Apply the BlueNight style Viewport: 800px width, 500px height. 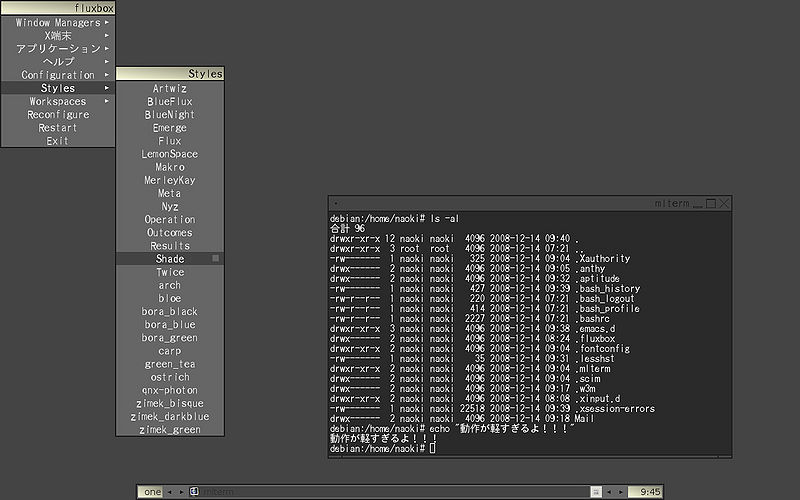(170, 114)
